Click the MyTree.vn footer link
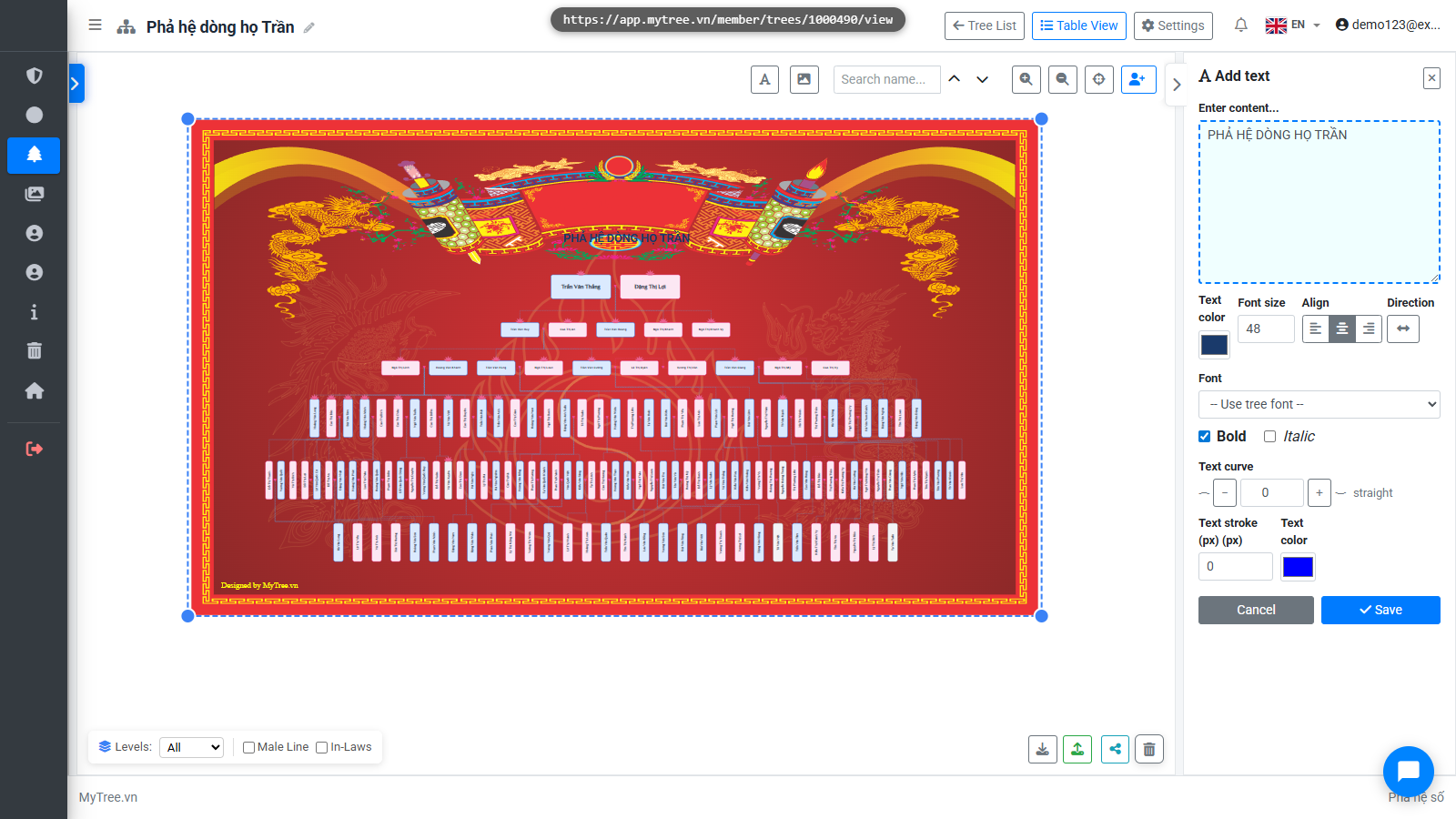The image size is (1456, 819). point(108,797)
